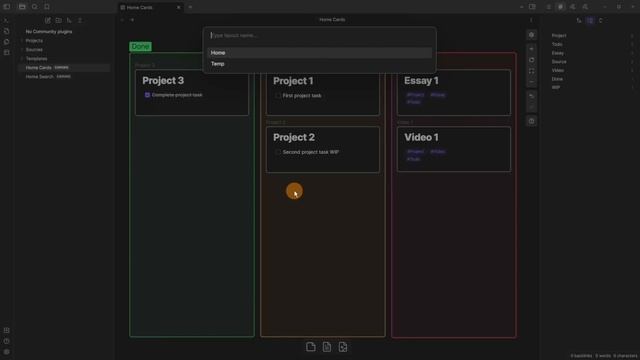This screenshot has height=360, width=640.
Task: Open a new tab with plus
Action: (190, 7)
